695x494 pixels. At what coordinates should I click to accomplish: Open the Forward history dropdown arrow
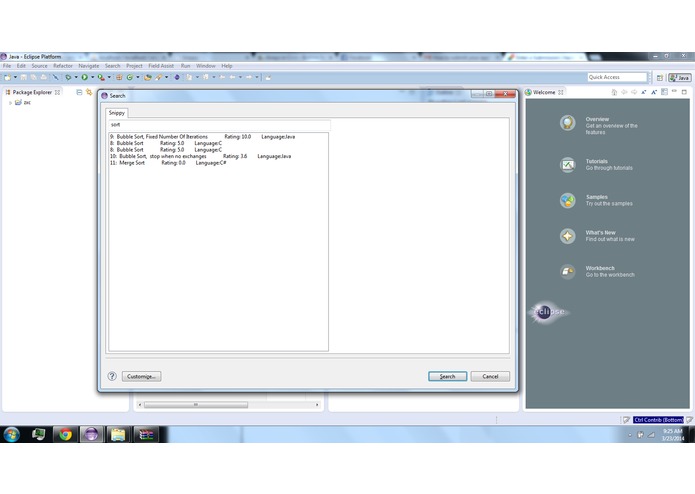257,77
